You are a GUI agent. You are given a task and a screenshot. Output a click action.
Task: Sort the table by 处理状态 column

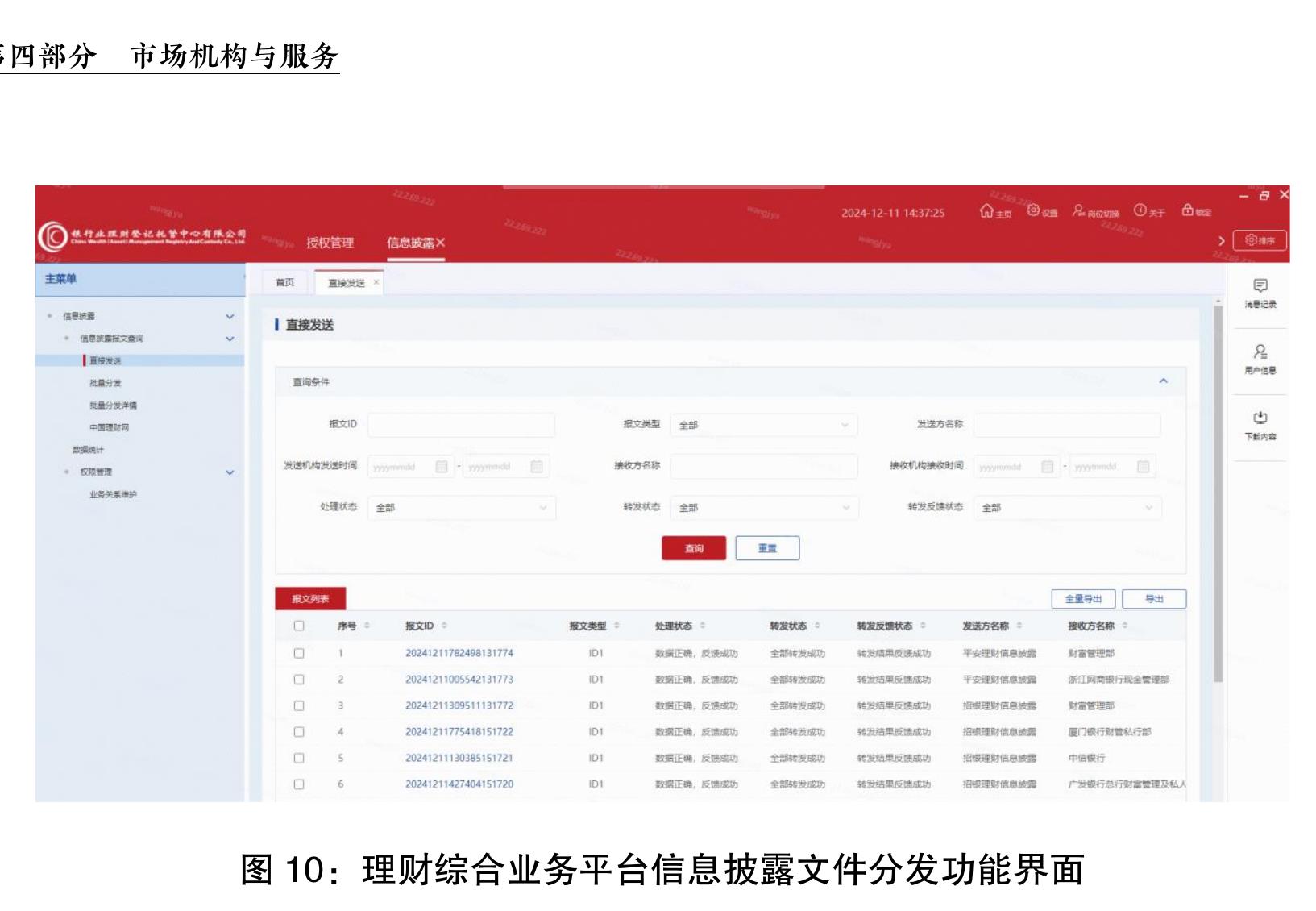(x=703, y=626)
